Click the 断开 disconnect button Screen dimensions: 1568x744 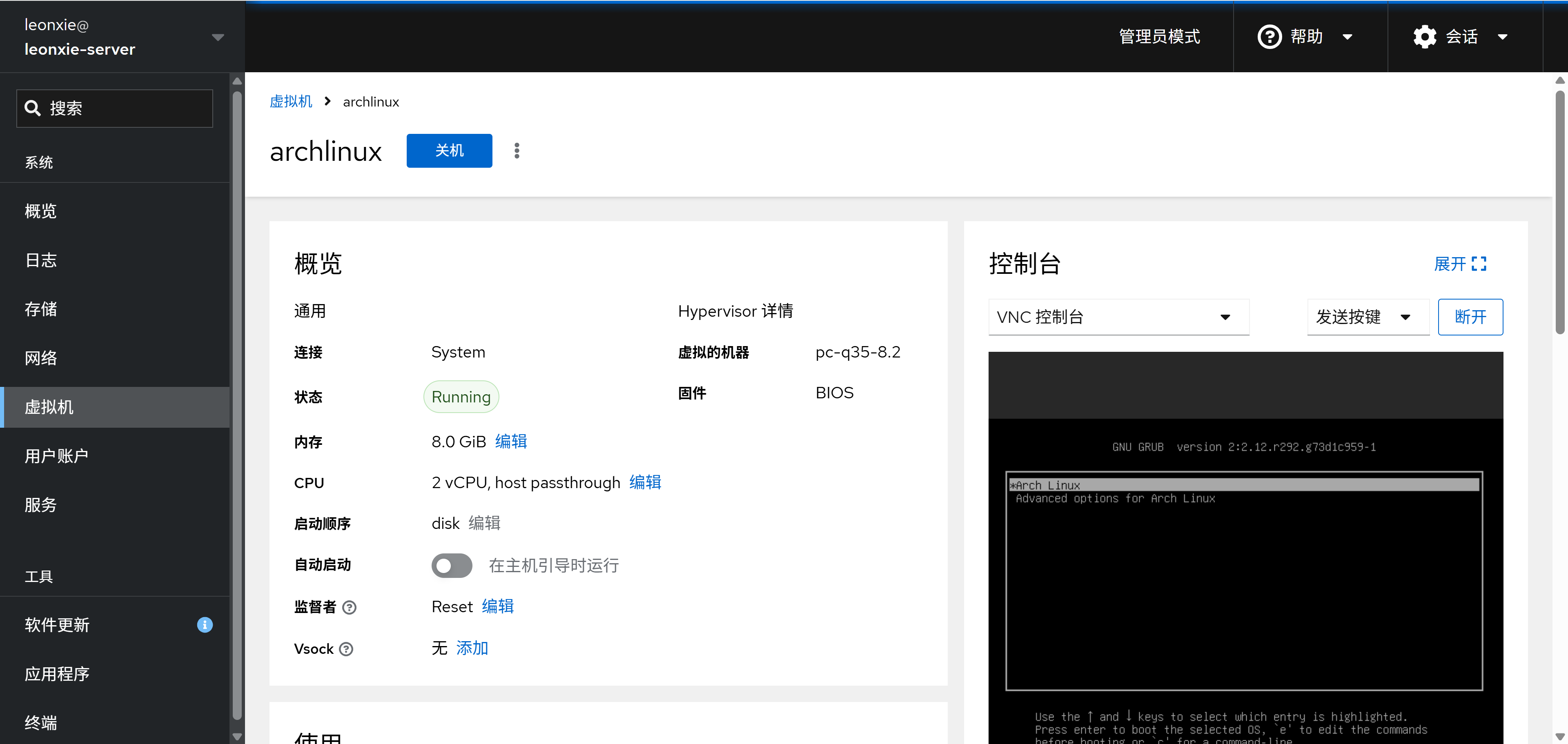click(x=1470, y=317)
